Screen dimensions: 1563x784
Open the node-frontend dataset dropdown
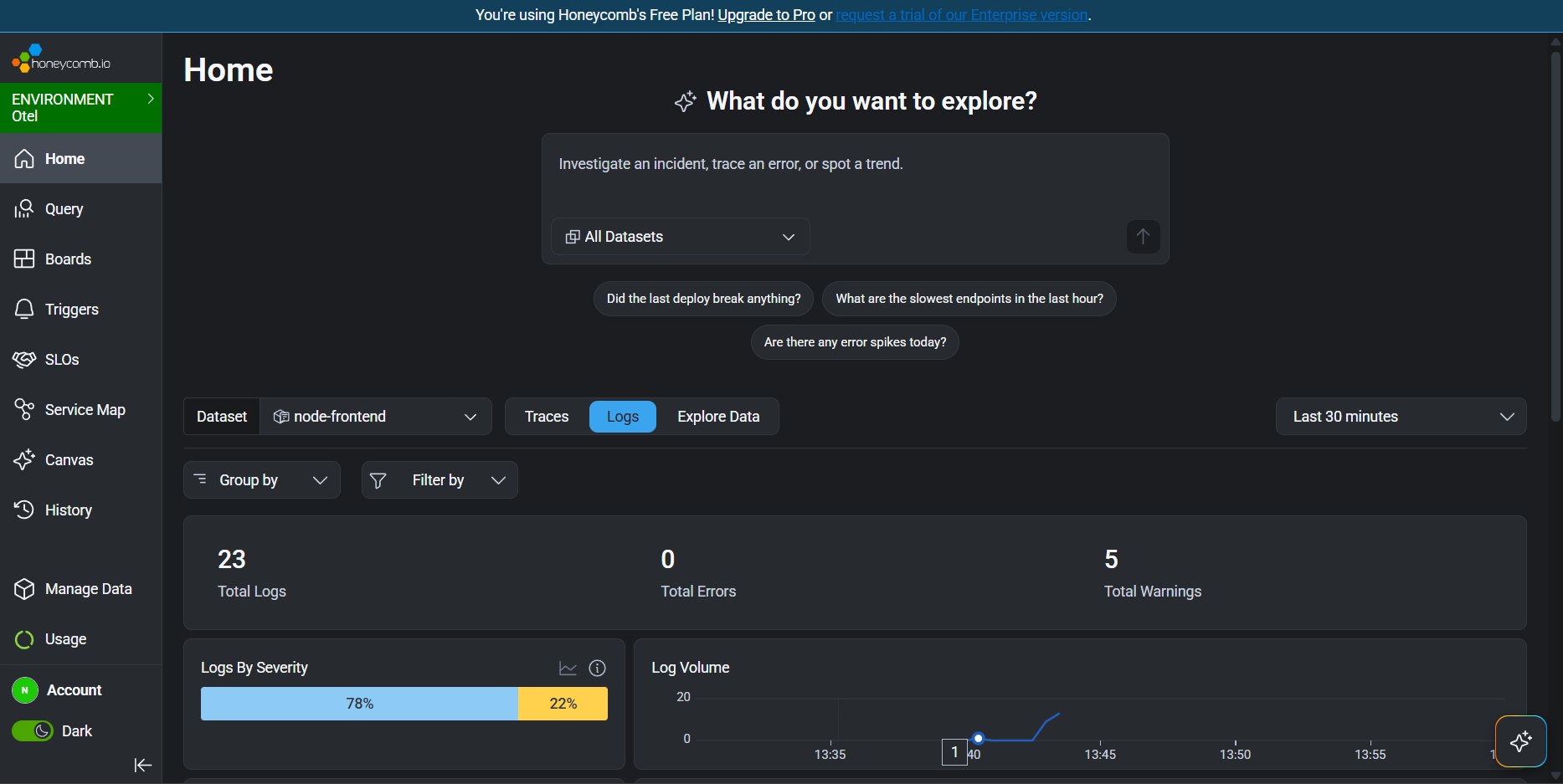coord(376,417)
